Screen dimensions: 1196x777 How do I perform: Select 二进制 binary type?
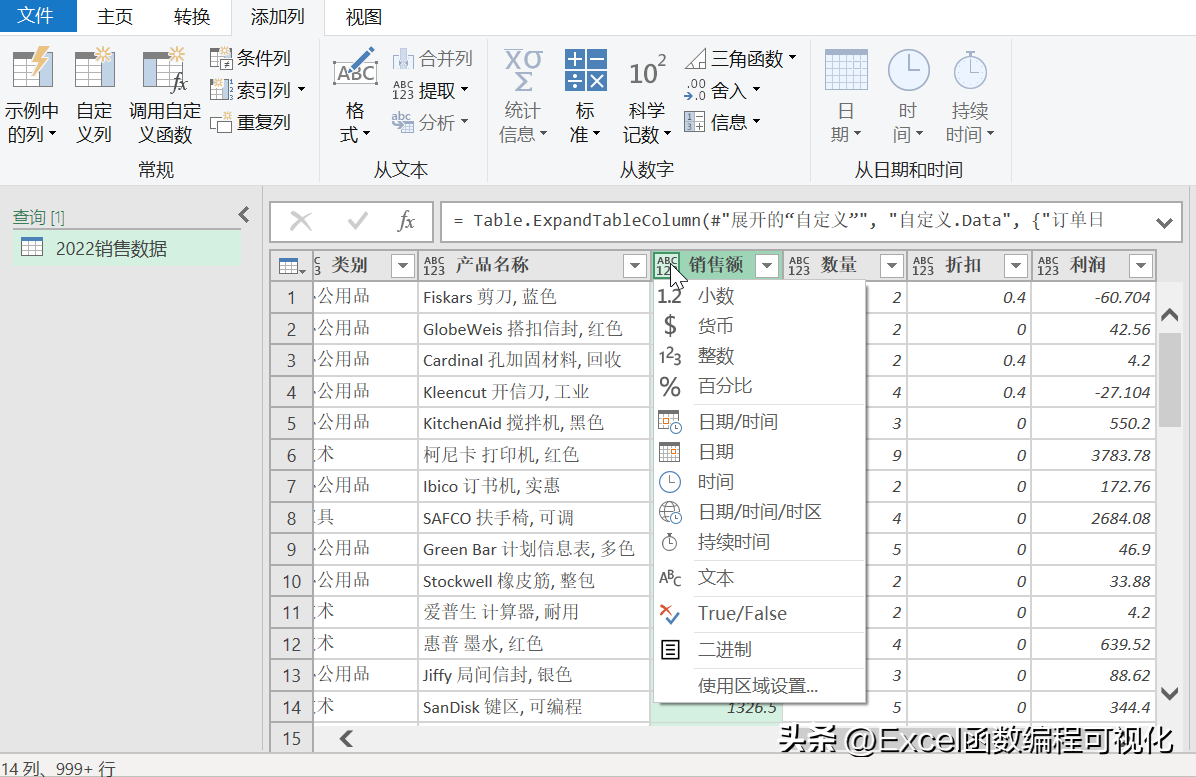coord(760,650)
